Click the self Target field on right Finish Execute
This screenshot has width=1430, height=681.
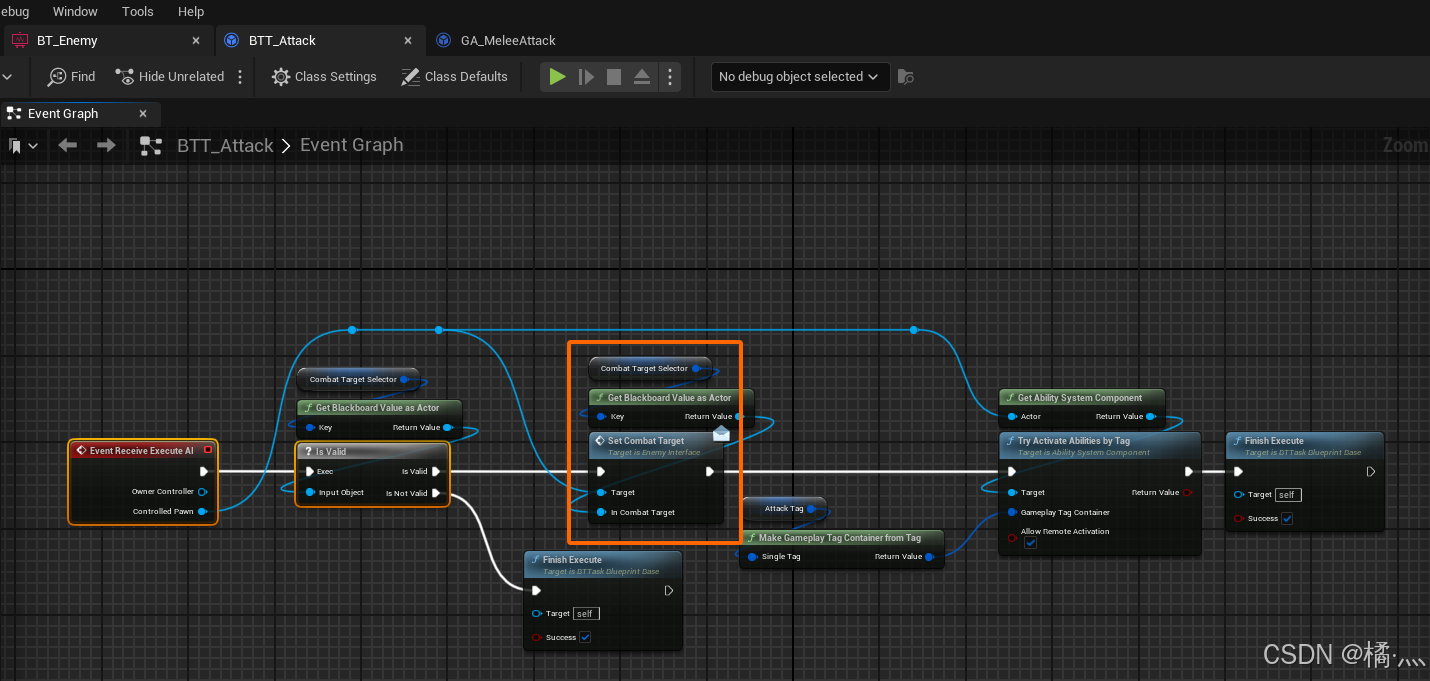(x=1288, y=495)
